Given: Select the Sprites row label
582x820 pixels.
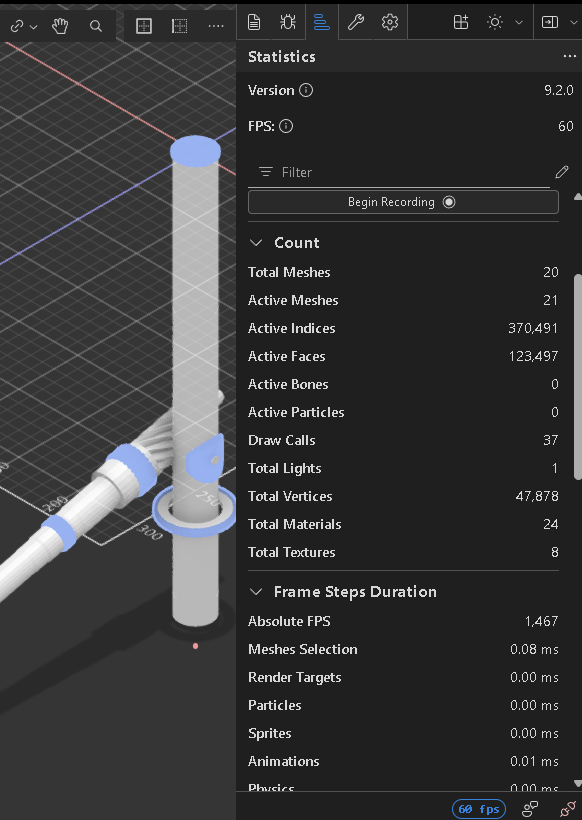Looking at the screenshot, I should click(269, 733).
